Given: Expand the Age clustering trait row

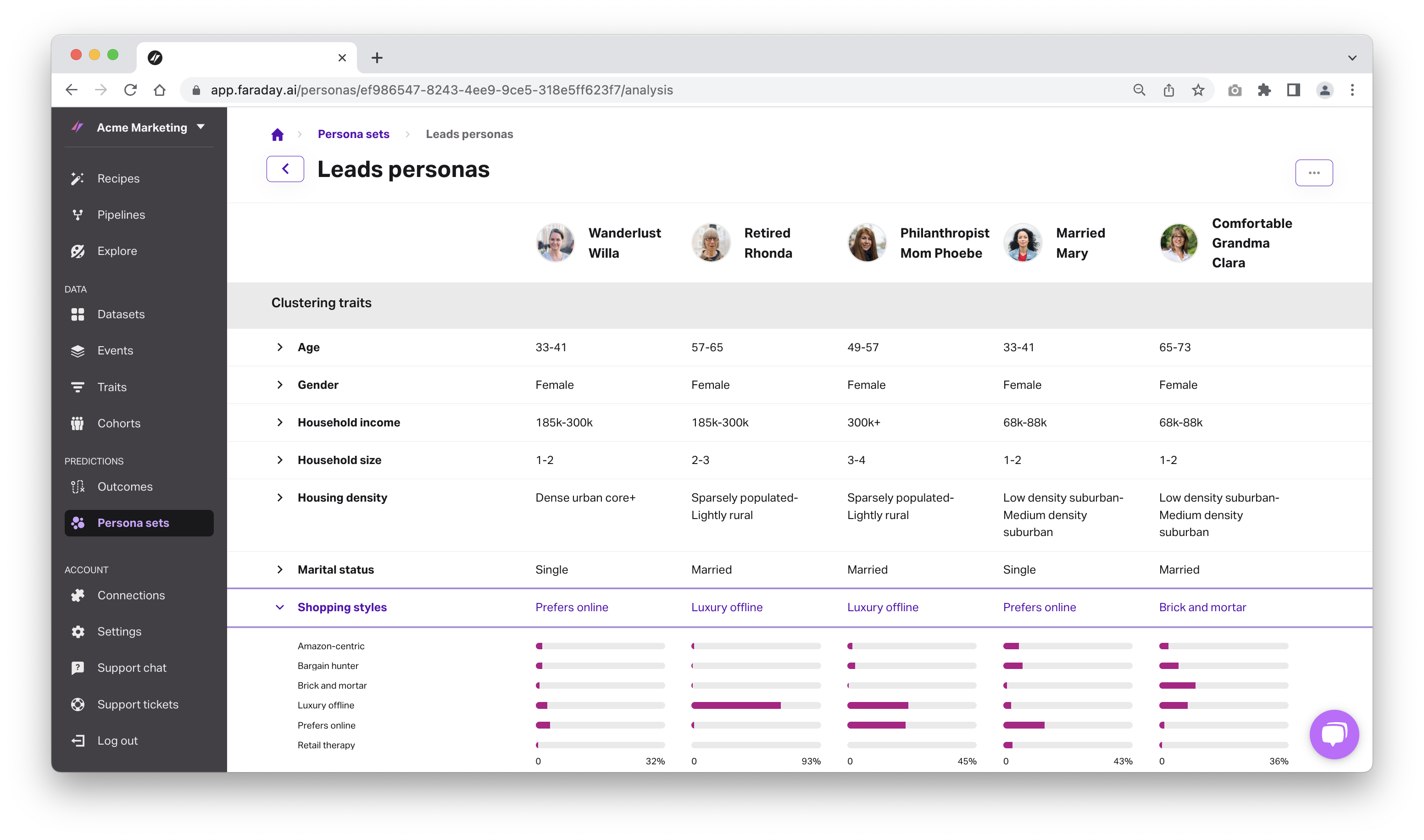Looking at the screenshot, I should [x=280, y=347].
